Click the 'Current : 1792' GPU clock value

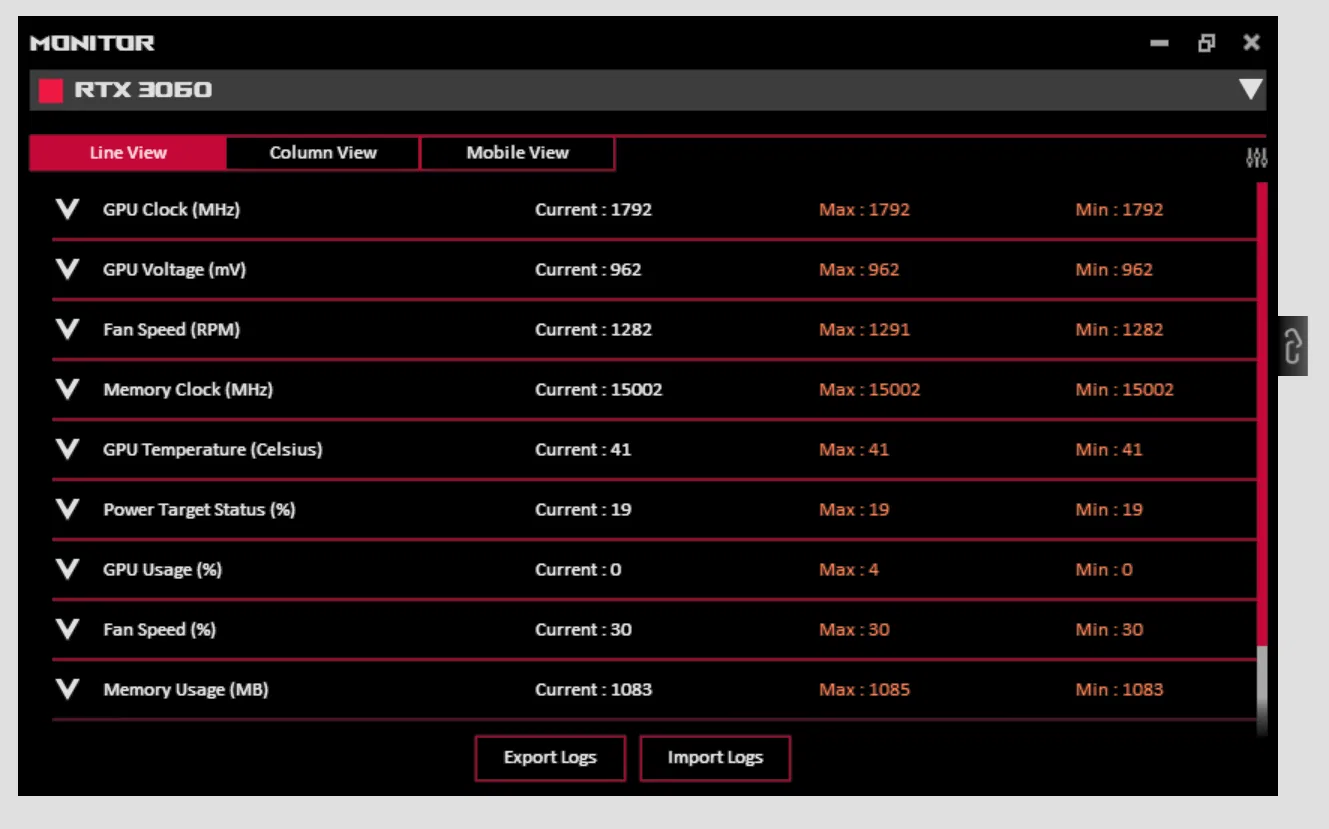[593, 210]
